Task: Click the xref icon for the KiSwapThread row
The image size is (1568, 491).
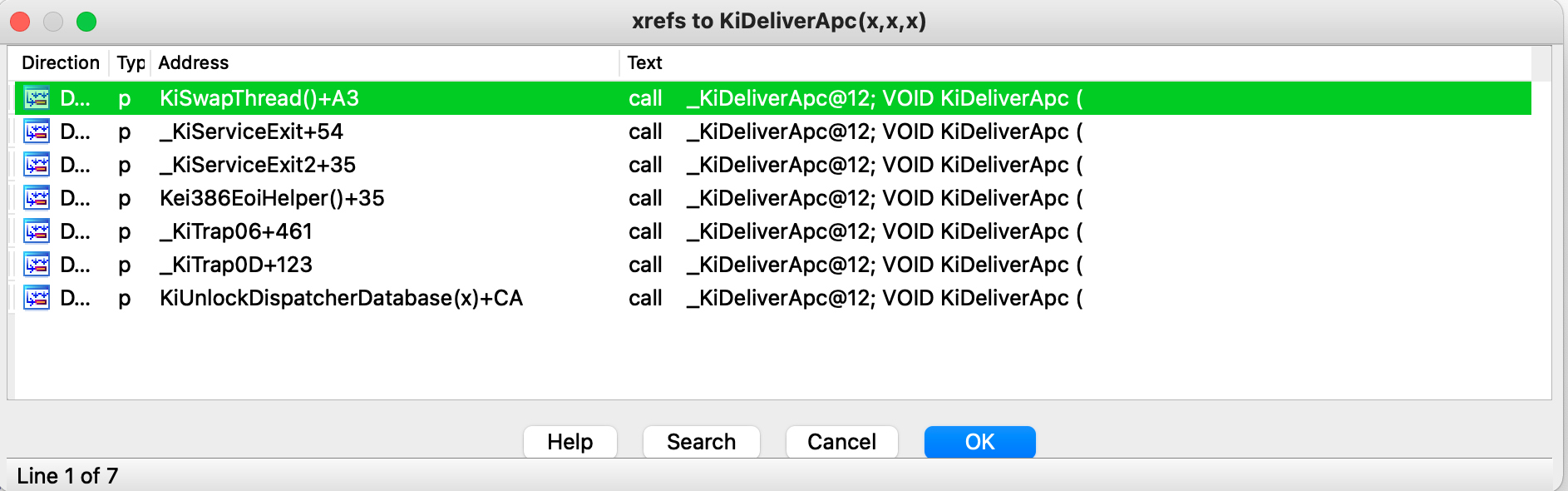Action: (x=37, y=98)
